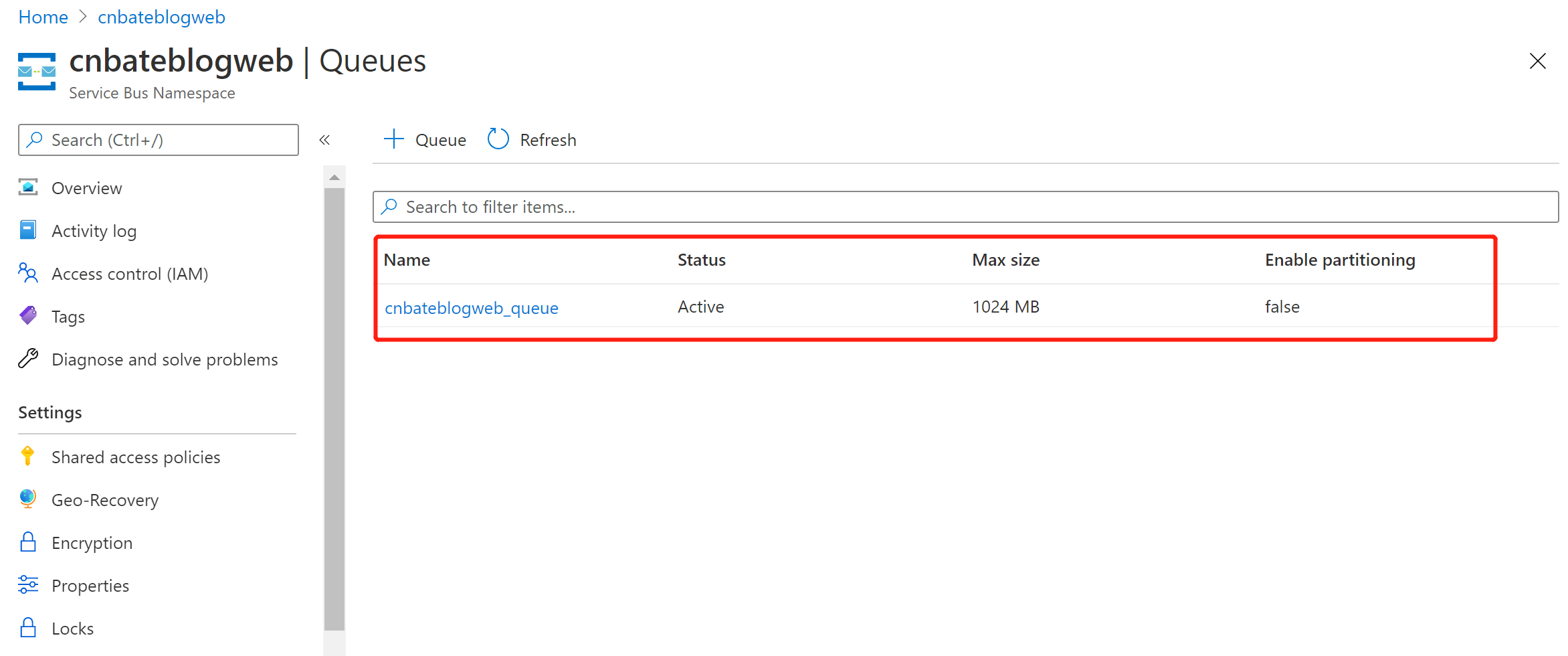Select Diagnose and solve problems wrench icon
The height and width of the screenshot is (656, 1568).
click(x=28, y=359)
